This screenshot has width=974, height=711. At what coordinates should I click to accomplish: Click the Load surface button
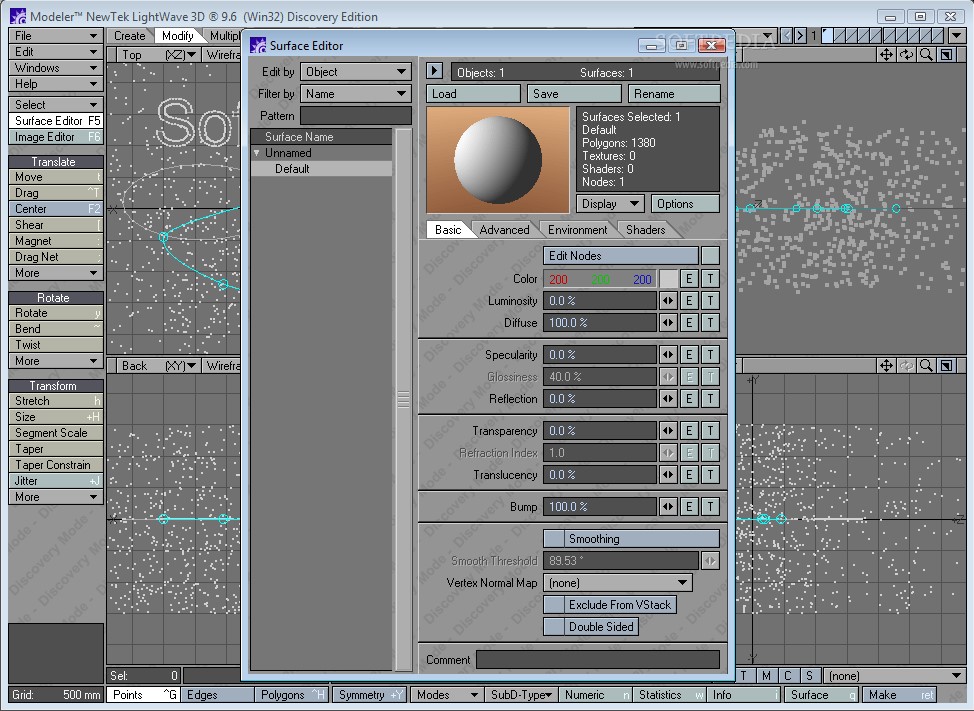tap(472, 92)
